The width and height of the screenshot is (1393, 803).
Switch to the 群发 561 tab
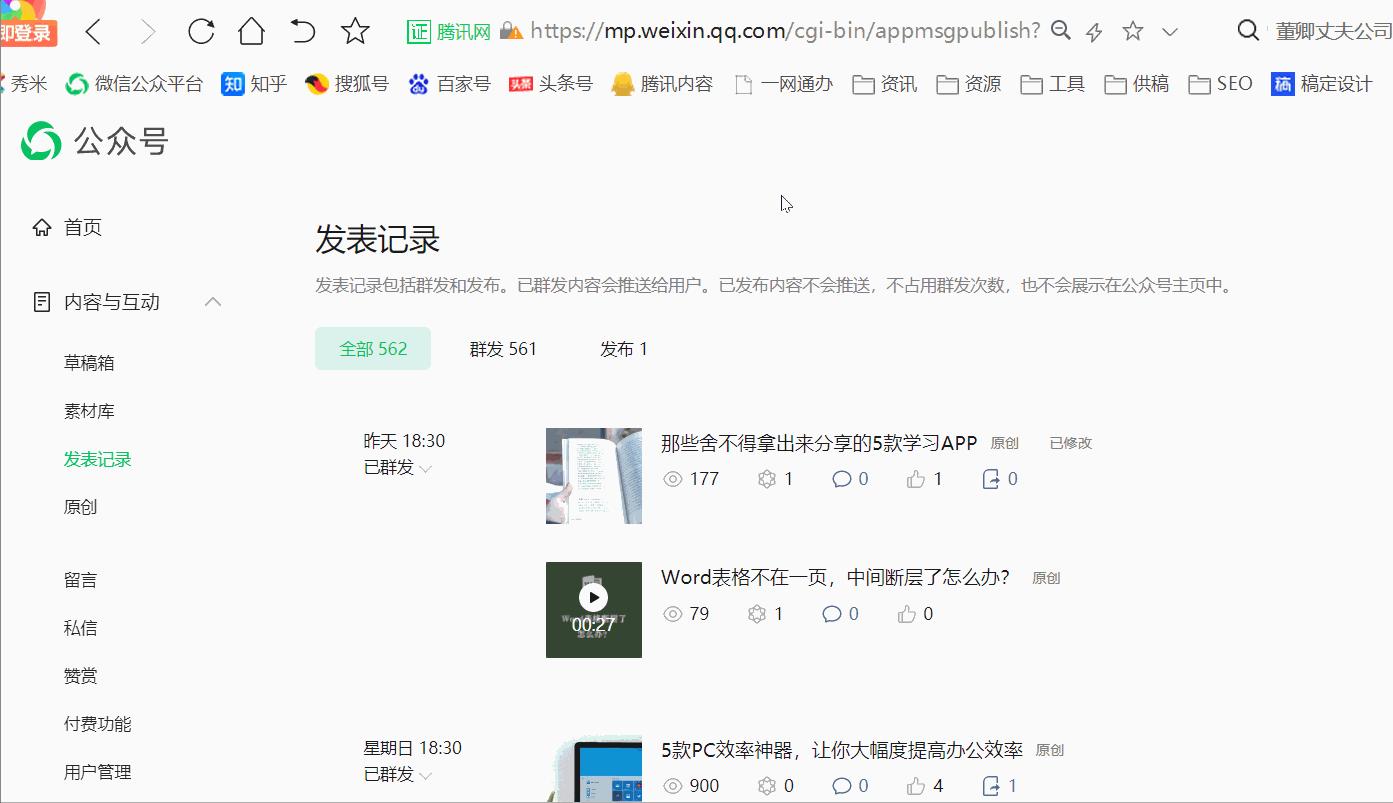503,348
